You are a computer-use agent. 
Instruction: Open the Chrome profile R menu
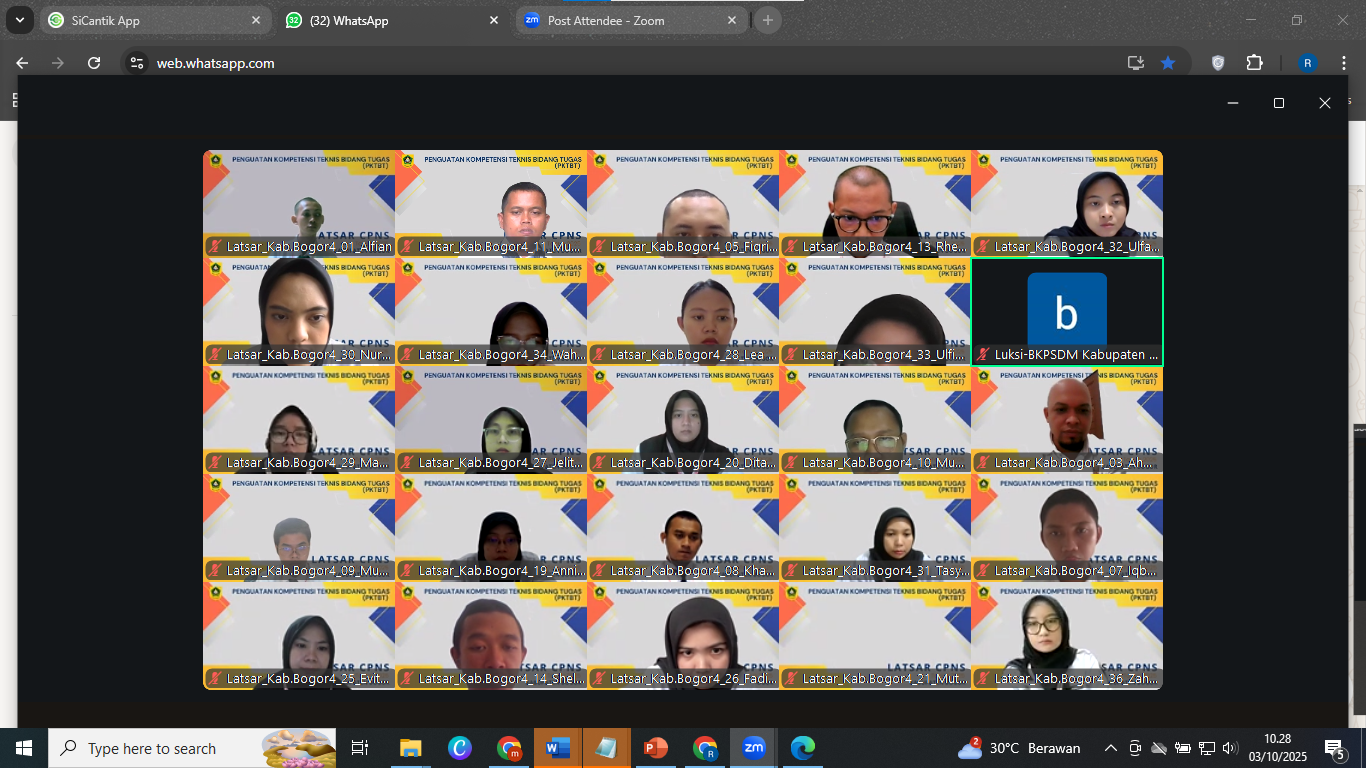tap(1307, 63)
